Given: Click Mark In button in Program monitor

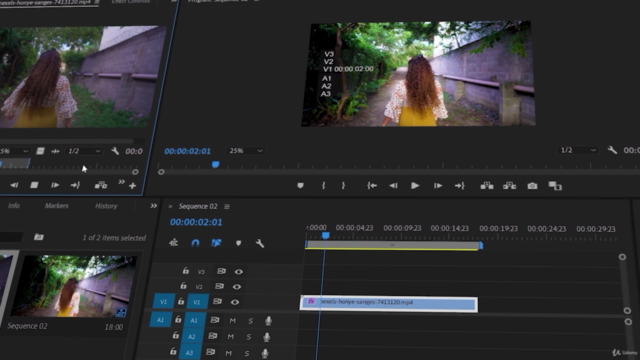Looking at the screenshot, I should [x=323, y=186].
